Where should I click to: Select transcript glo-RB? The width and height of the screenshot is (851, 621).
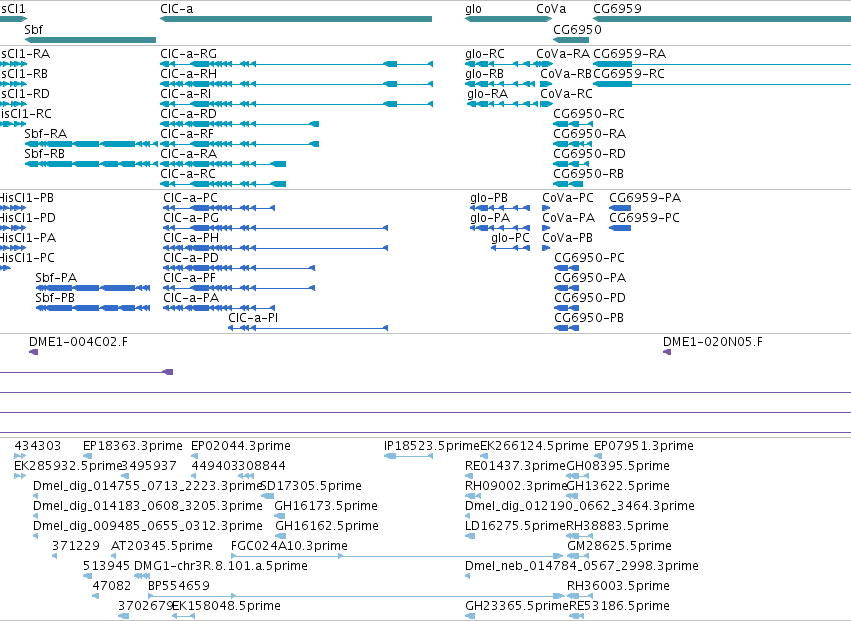point(501,84)
